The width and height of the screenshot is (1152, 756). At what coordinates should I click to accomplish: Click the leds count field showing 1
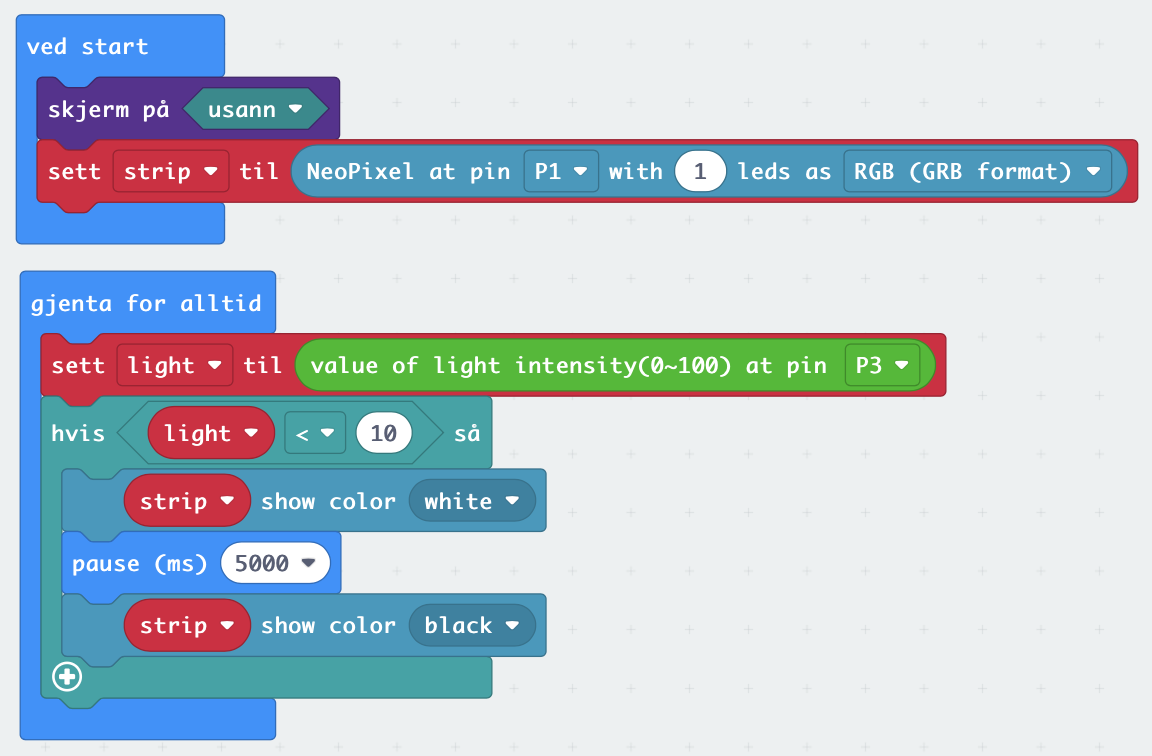tap(700, 171)
